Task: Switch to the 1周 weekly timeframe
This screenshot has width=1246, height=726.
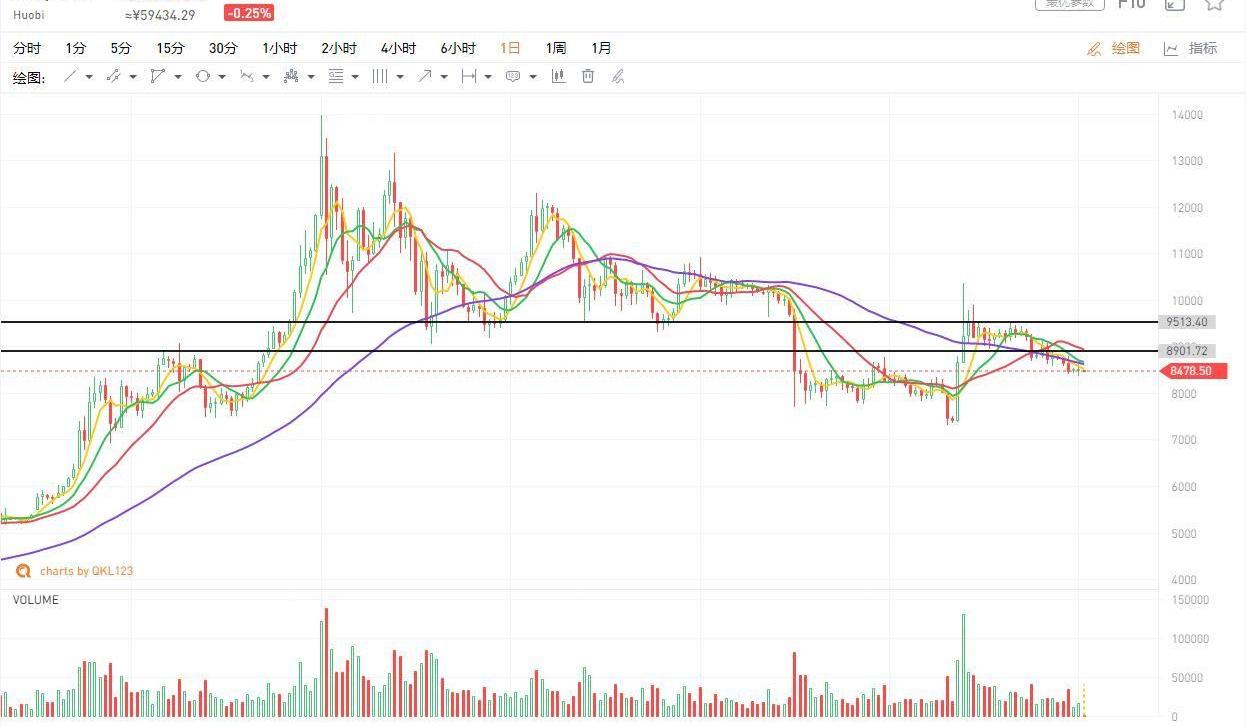Action: pyautogui.click(x=556, y=48)
